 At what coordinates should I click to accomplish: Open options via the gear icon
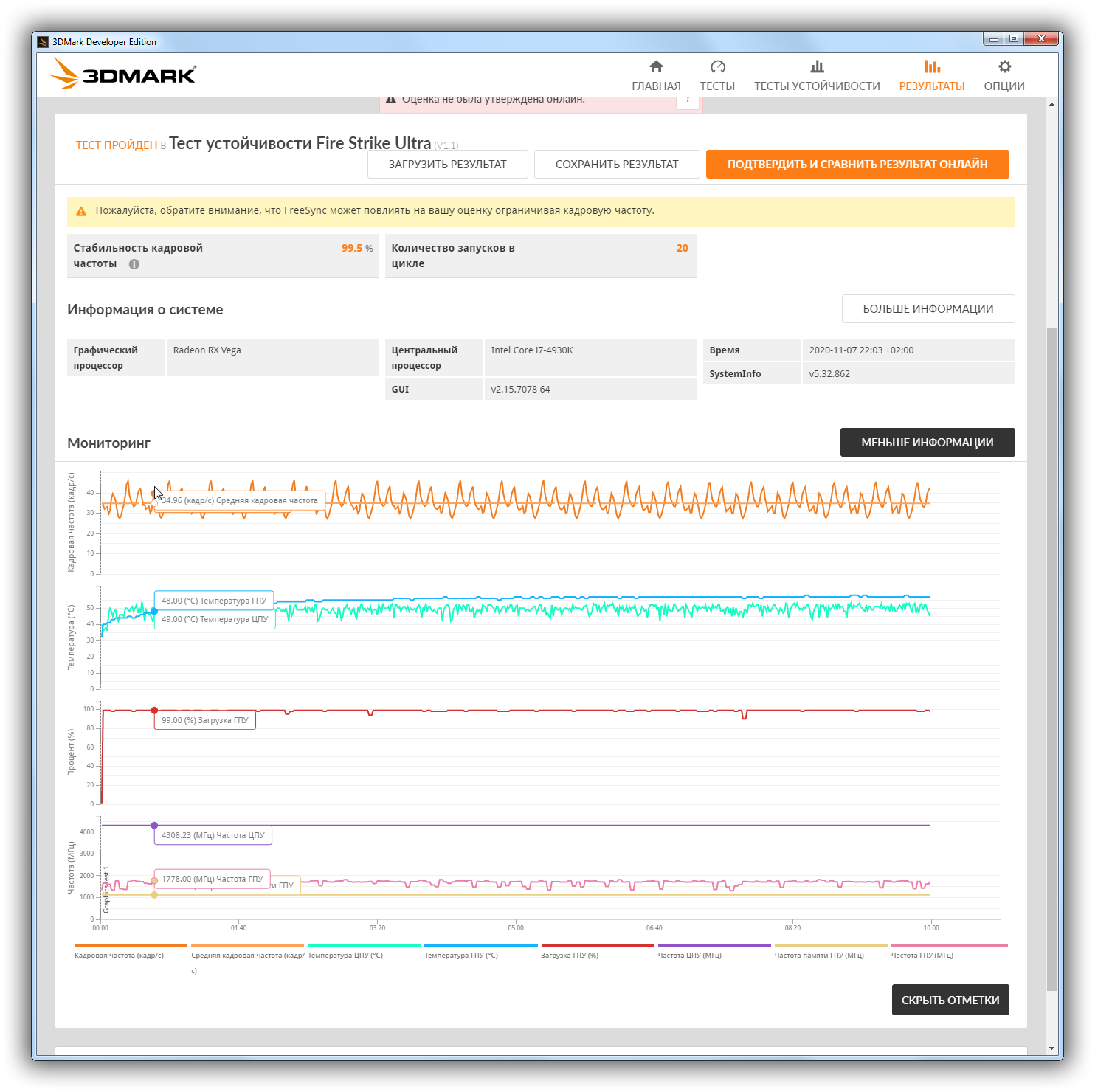[x=1004, y=67]
